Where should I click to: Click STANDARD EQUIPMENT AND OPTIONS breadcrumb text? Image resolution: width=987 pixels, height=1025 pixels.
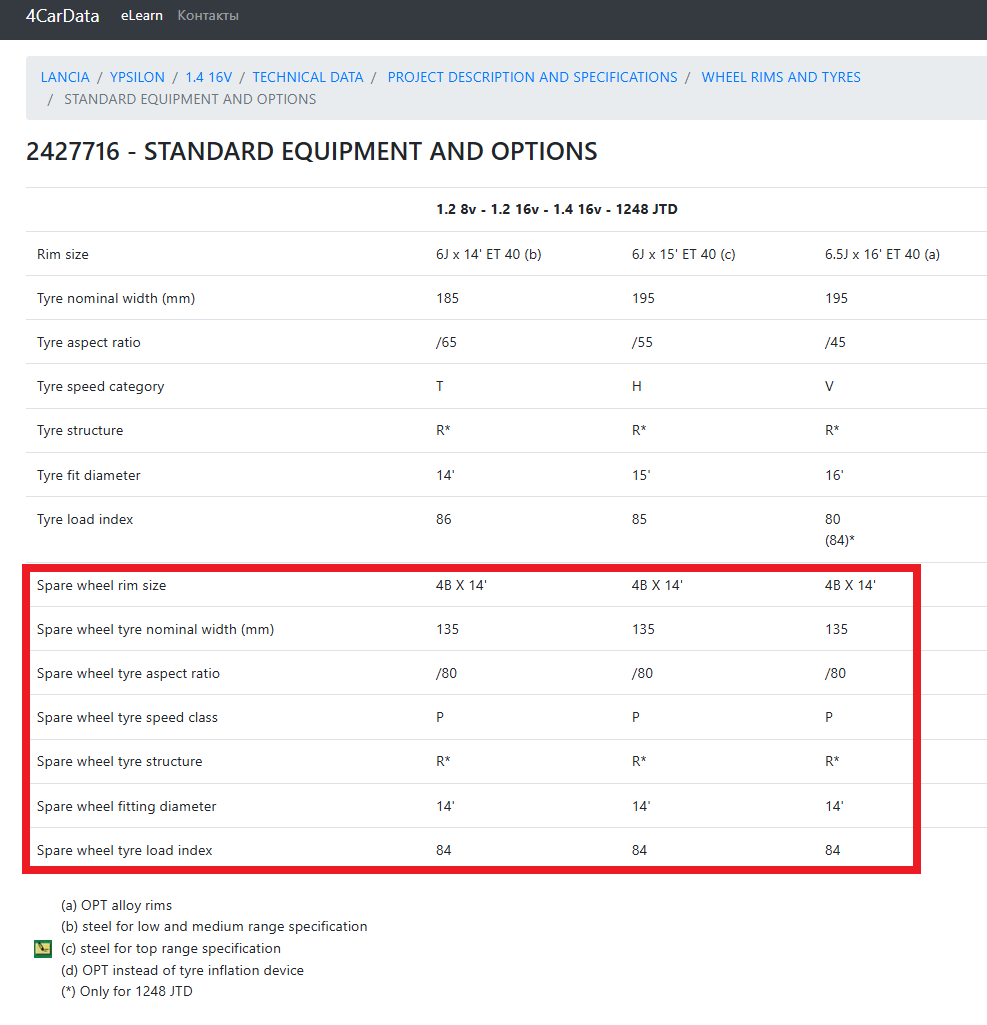click(x=190, y=99)
